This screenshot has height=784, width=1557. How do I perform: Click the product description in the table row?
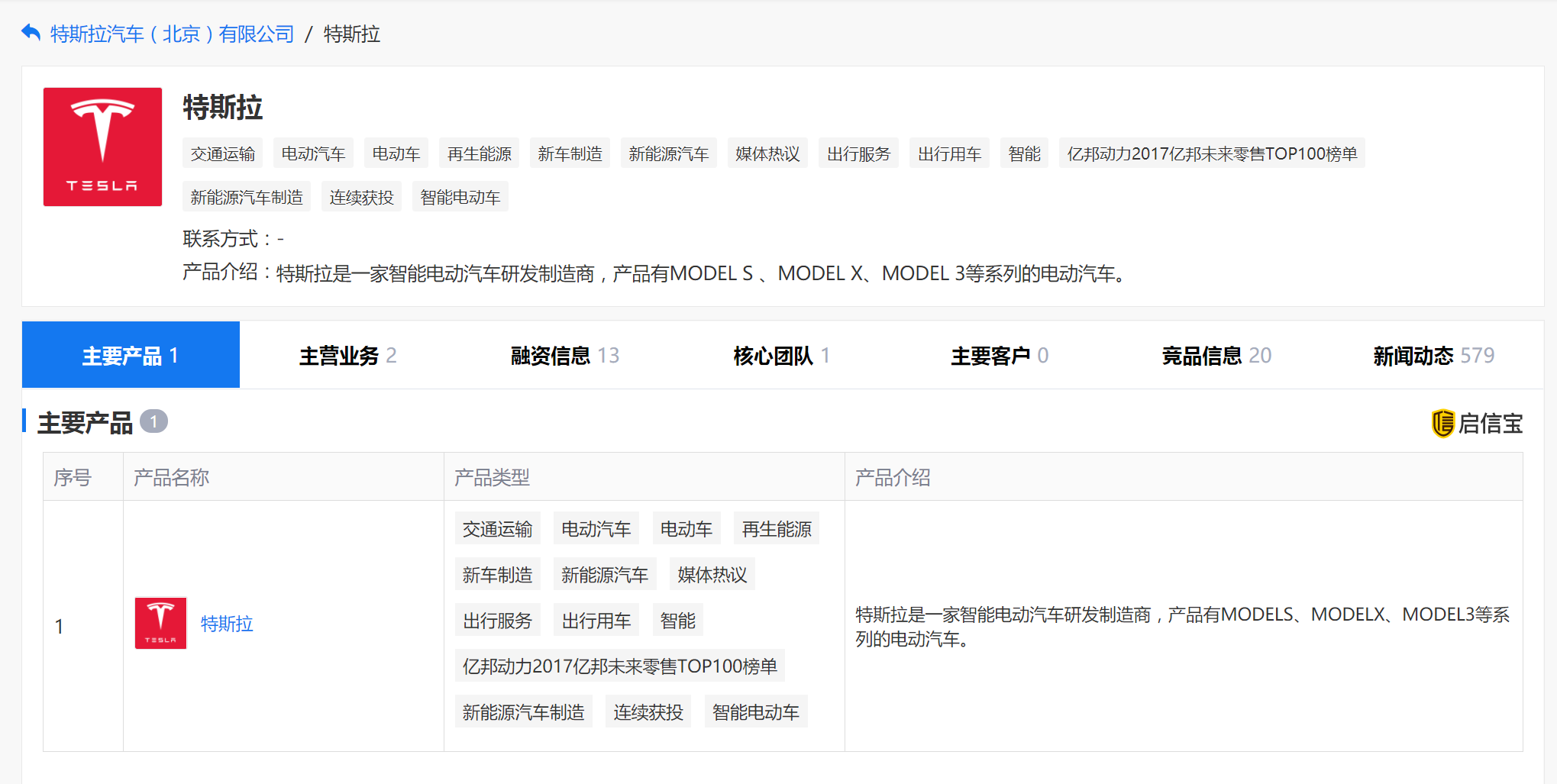pos(1182,626)
